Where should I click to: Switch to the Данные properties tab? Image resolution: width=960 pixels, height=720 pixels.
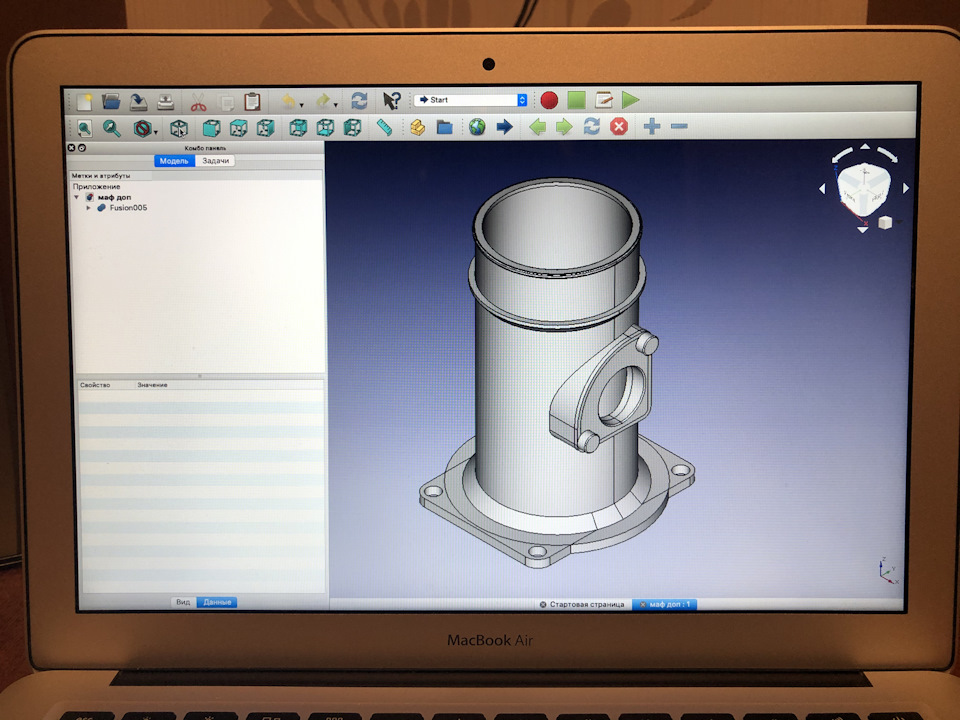(217, 602)
